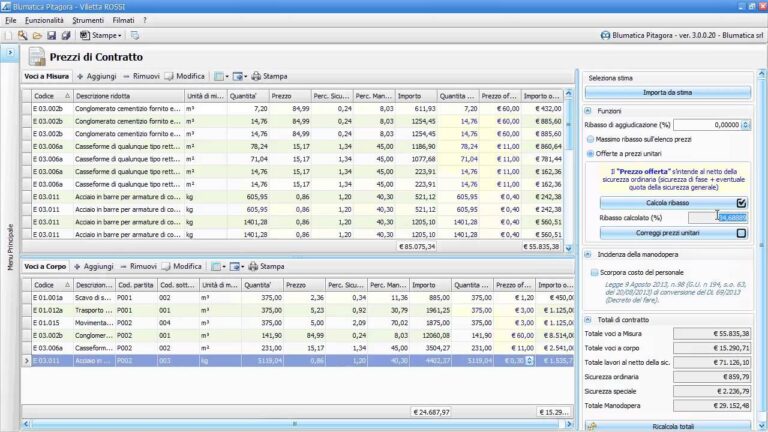This screenshot has width=768, height=432.
Task: Select the Voci a Misura tab
Action: pyautogui.click(x=47, y=76)
